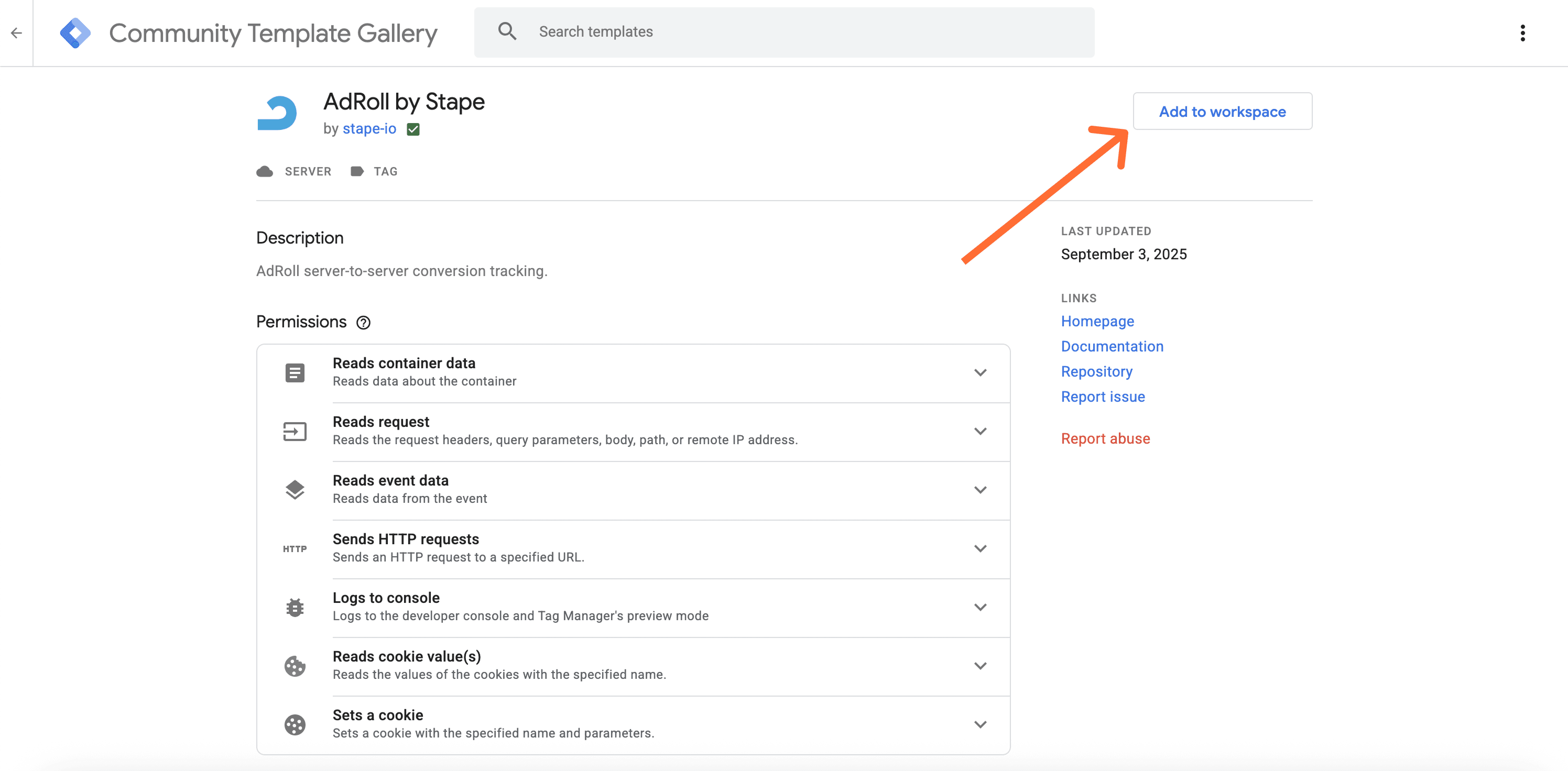
Task: Click the green verified checkmark badge
Action: coord(413,129)
